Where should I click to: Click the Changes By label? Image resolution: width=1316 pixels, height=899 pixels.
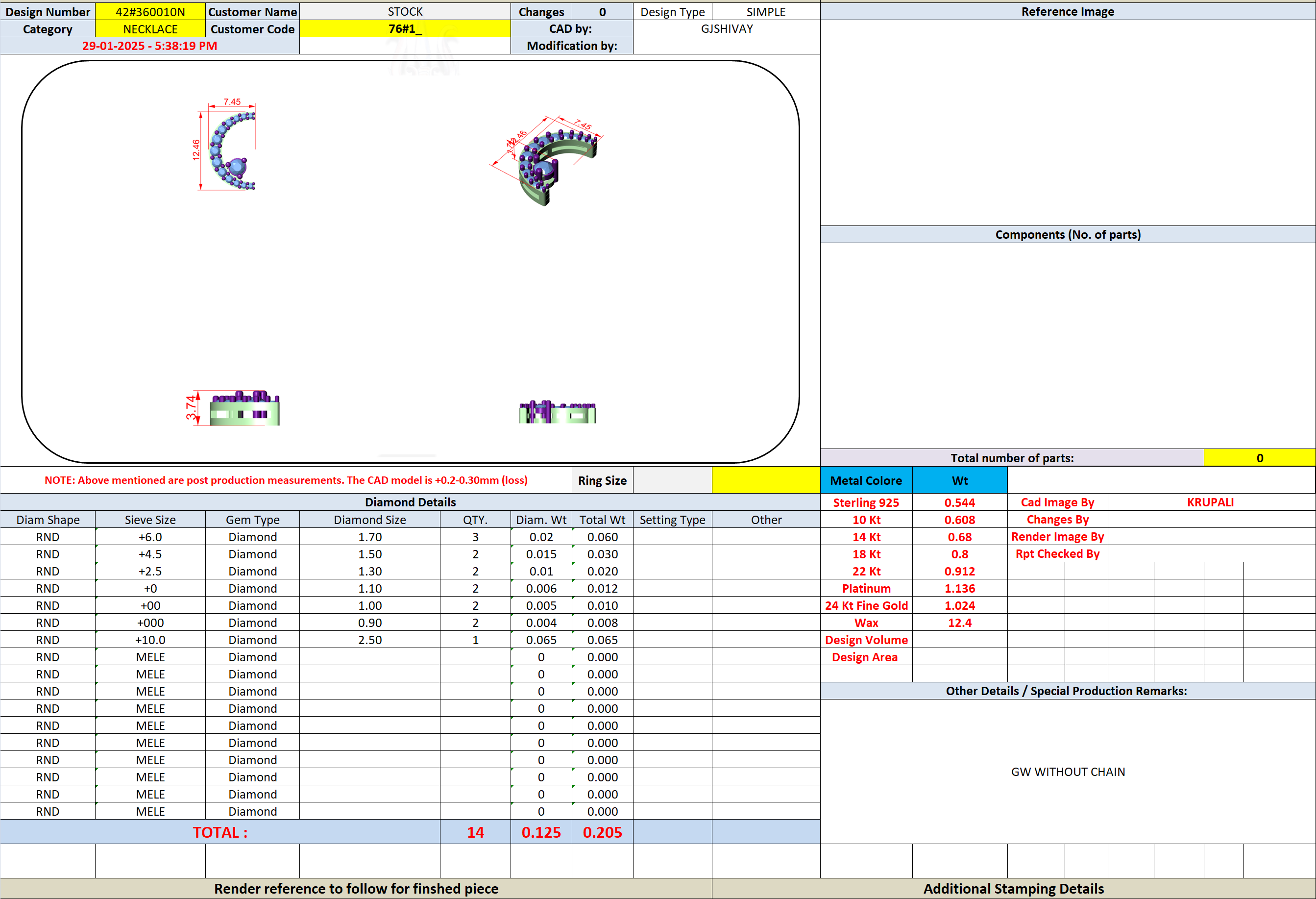(1057, 520)
